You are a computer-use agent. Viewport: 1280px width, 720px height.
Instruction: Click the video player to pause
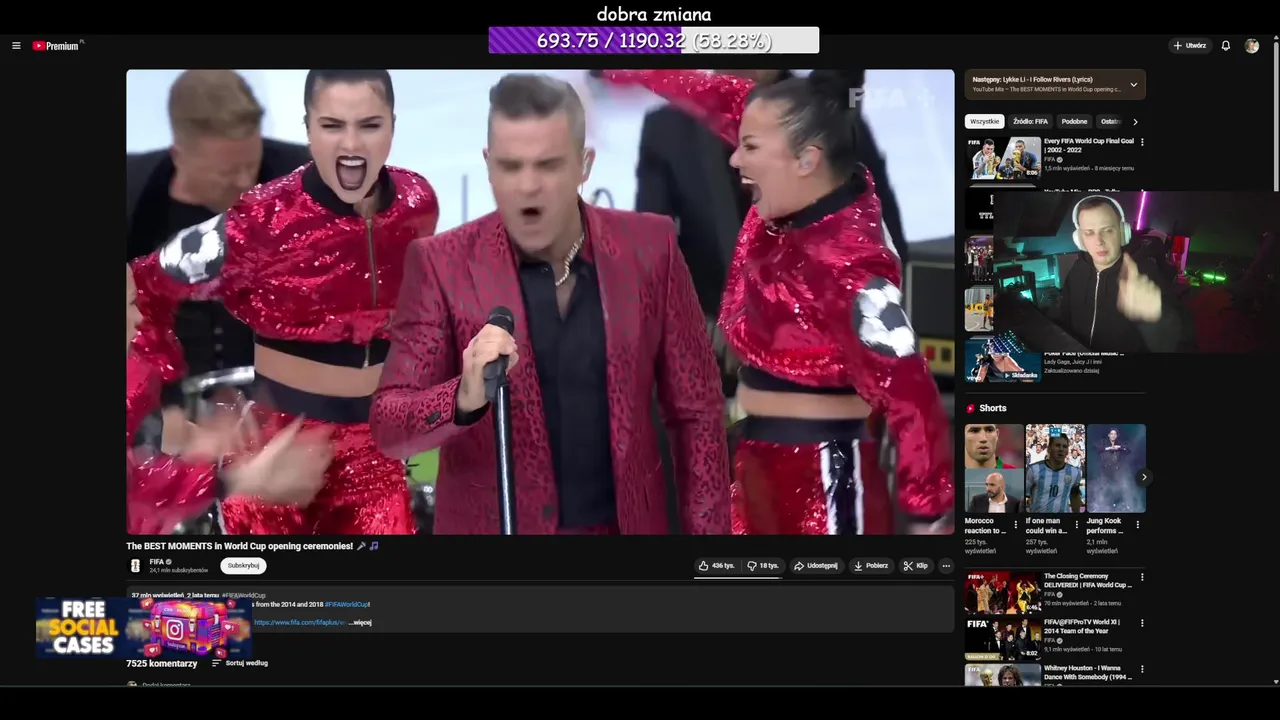point(540,301)
